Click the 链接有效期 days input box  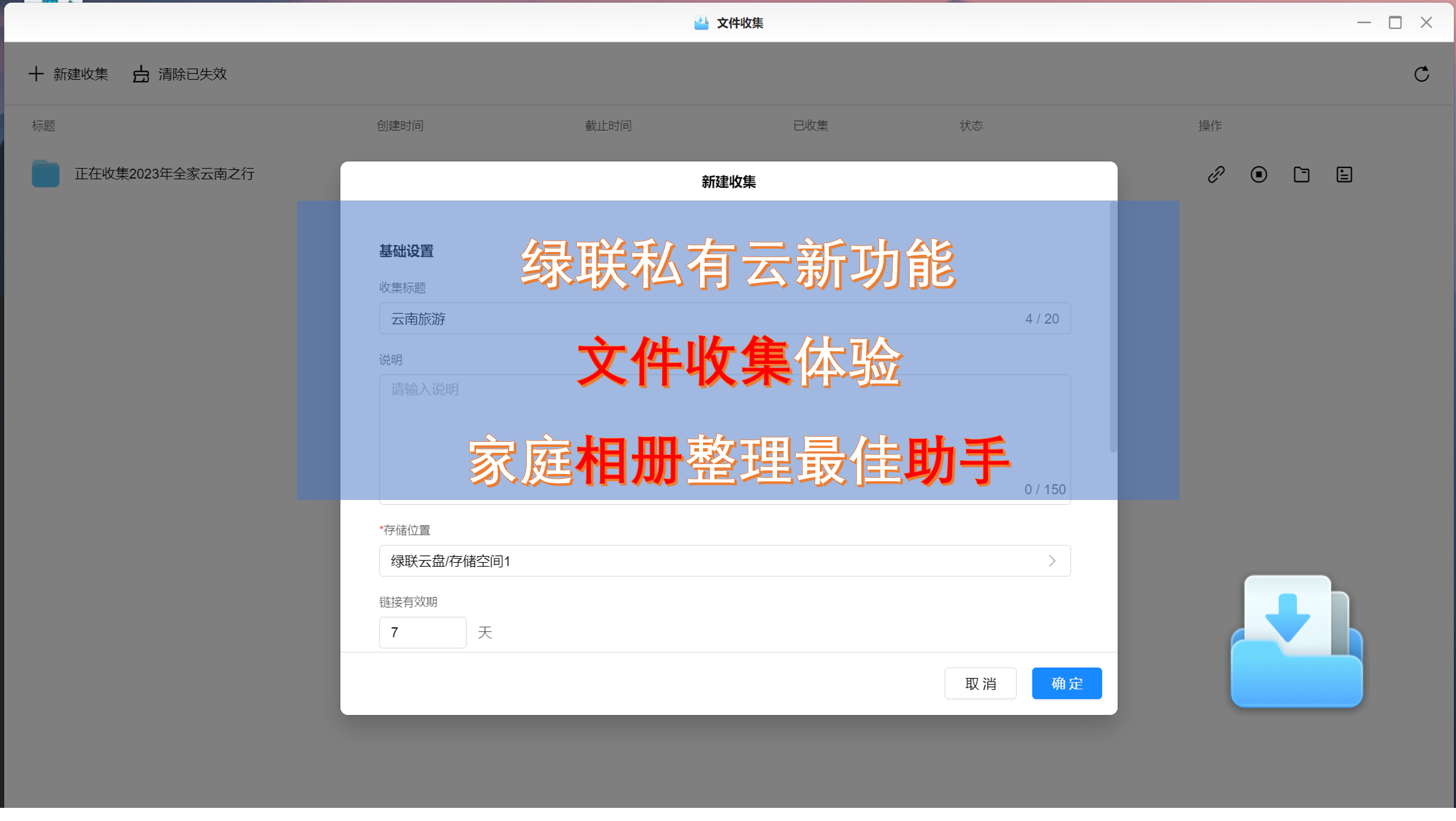(422, 632)
